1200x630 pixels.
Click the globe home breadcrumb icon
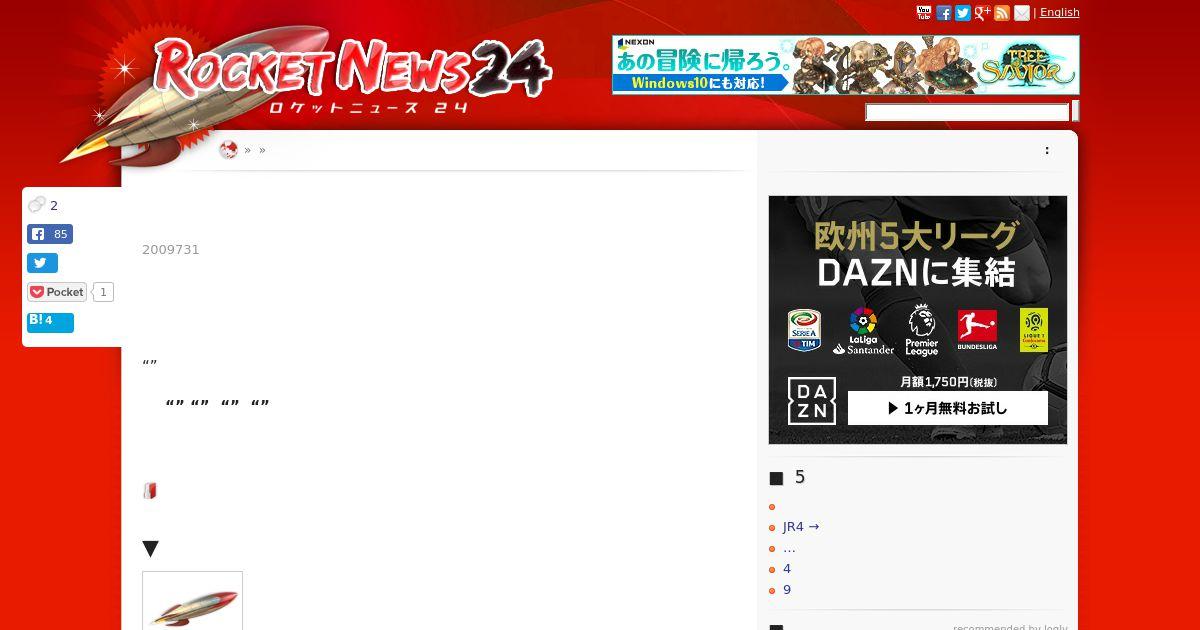229,150
